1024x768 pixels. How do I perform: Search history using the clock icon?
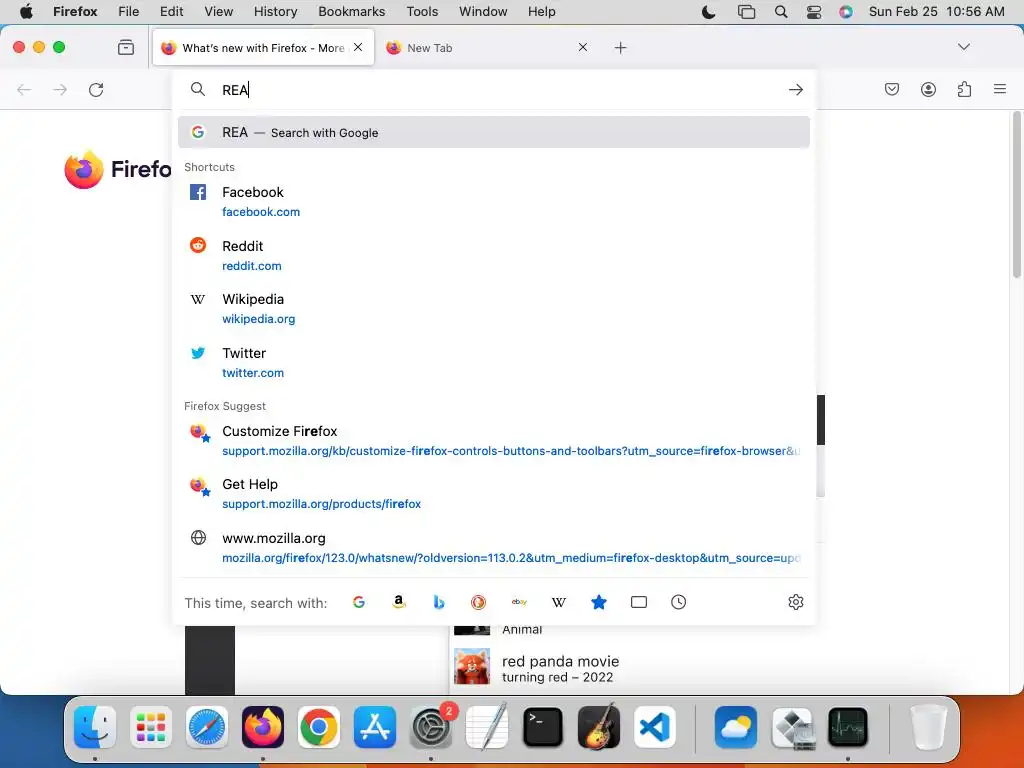click(679, 602)
